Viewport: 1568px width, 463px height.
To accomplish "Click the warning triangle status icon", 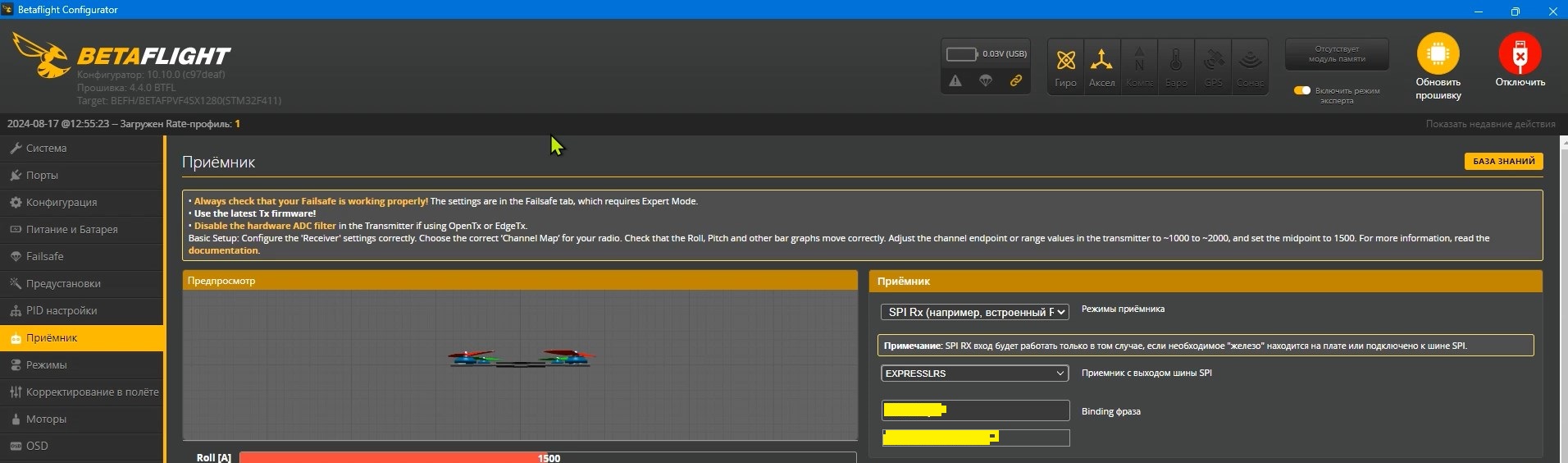I will tap(955, 80).
